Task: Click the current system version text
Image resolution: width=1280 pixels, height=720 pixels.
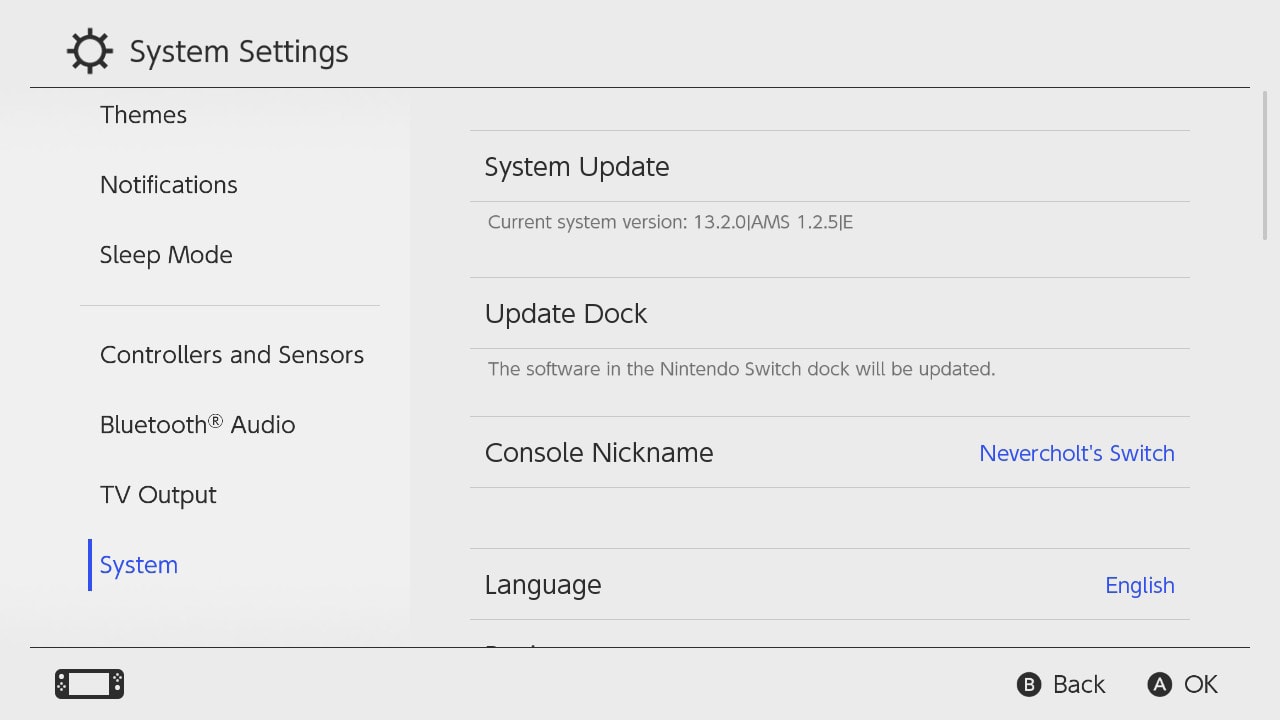Action: [669, 222]
